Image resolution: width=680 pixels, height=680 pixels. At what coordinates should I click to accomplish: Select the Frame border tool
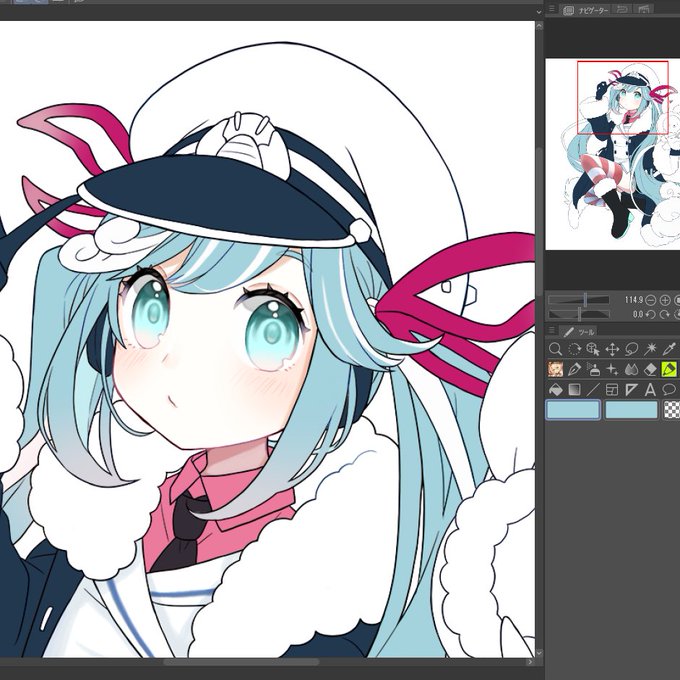pyautogui.click(x=612, y=389)
